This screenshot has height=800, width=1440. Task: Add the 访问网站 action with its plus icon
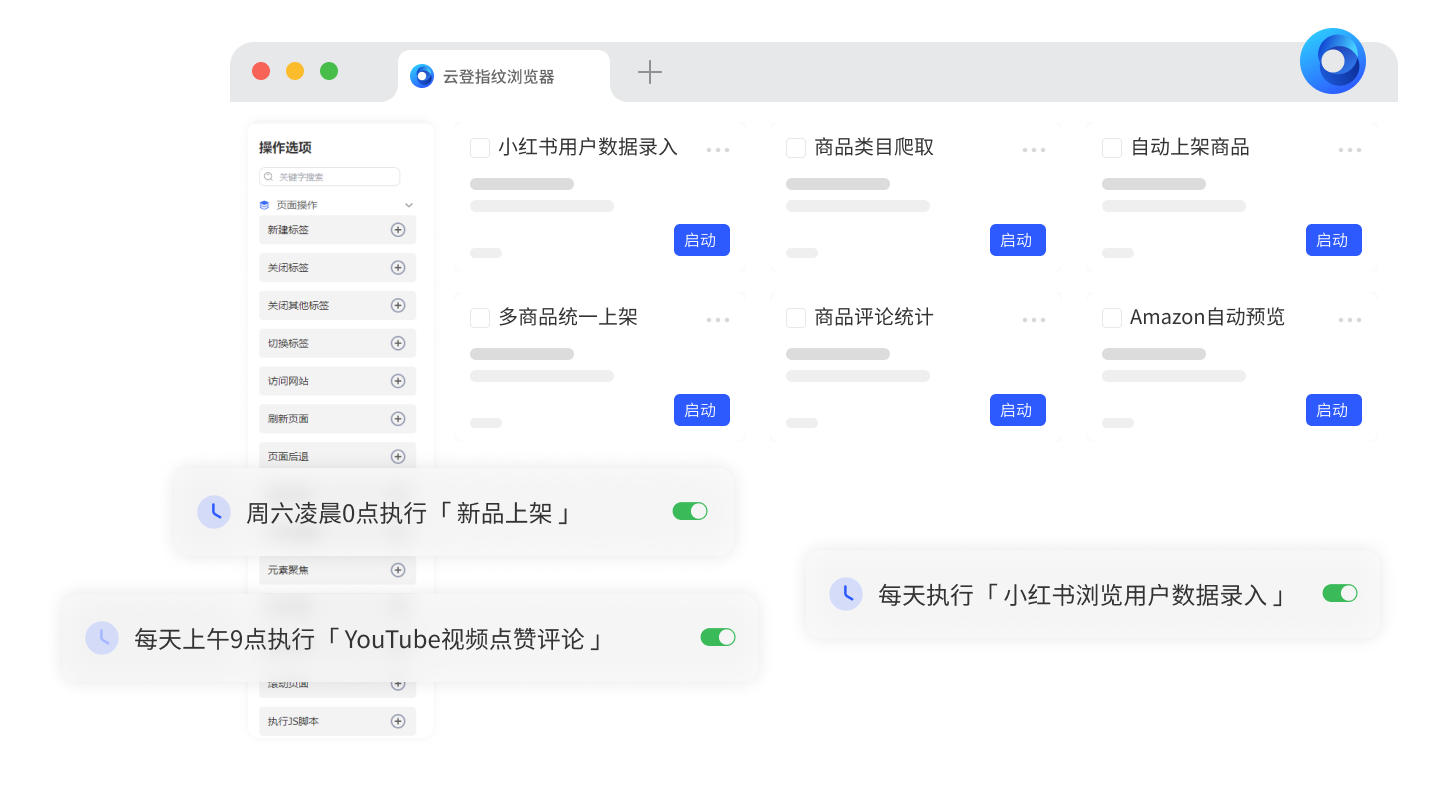tap(398, 381)
